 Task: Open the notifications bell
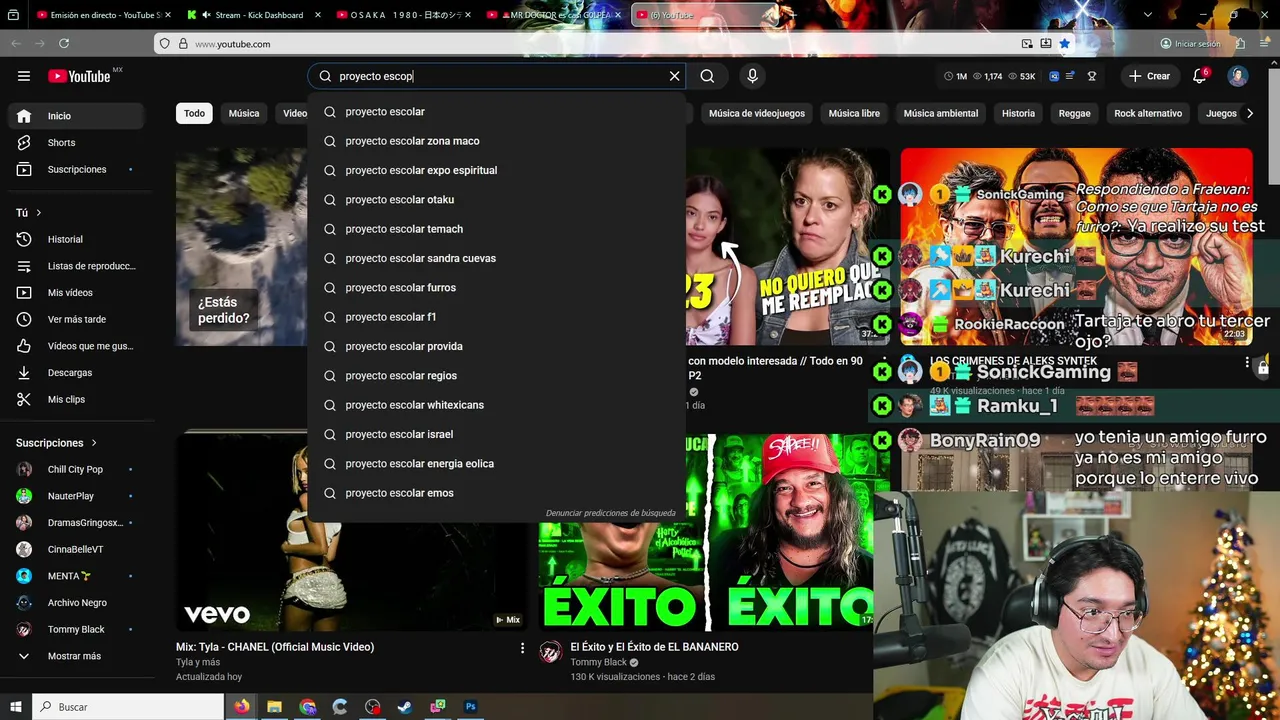1200,76
